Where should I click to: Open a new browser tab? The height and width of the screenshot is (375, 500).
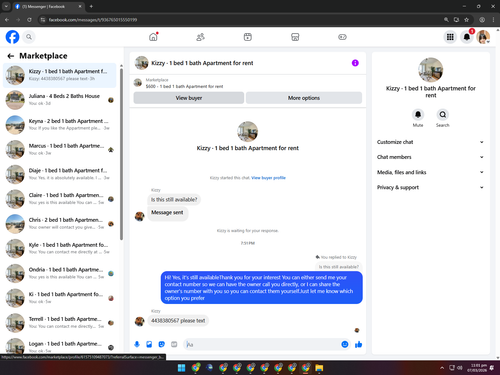91,6
